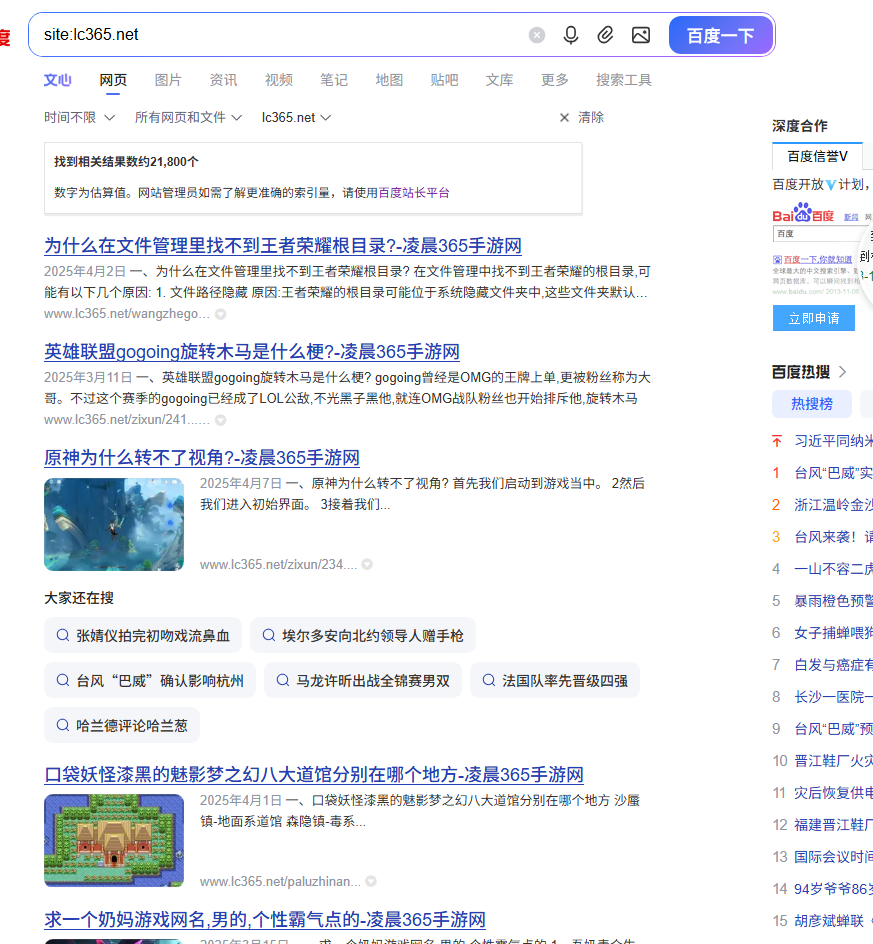The width and height of the screenshot is (873, 944).
Task: Open hot search item 女子捕蝉喂狗
Action: (x=833, y=633)
